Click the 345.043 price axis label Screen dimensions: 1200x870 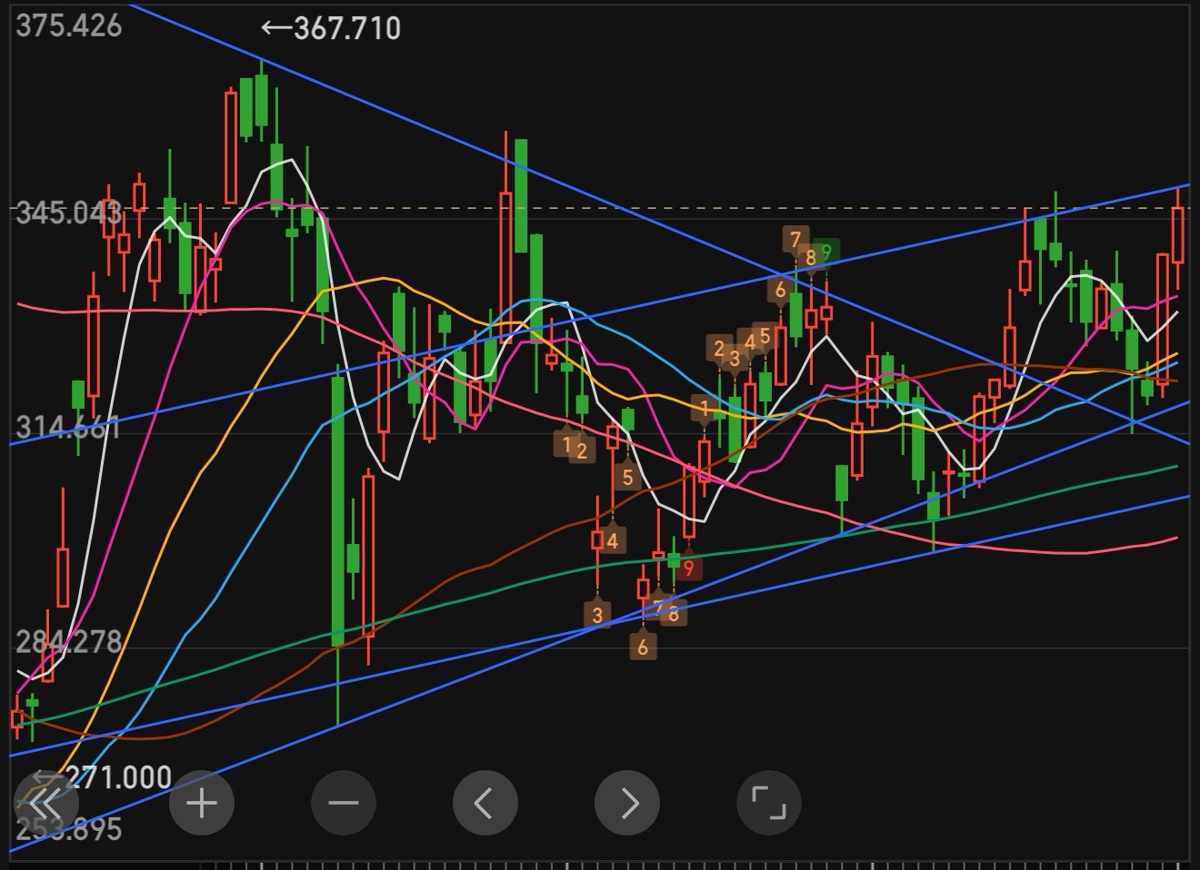coord(68,213)
